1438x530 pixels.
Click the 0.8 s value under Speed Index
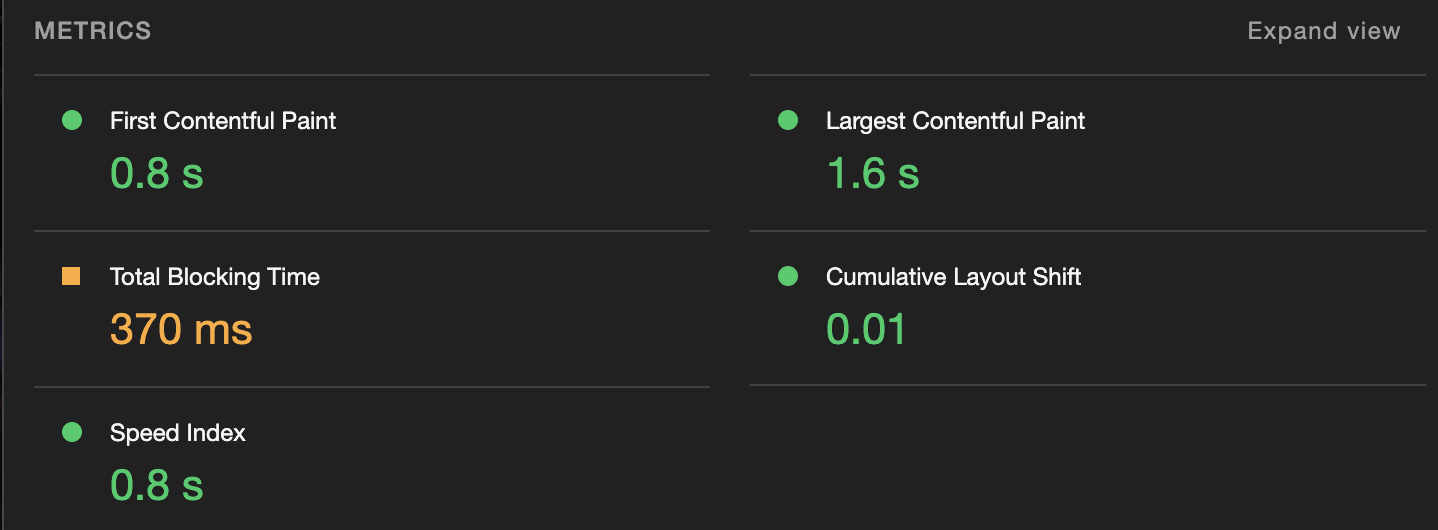click(157, 486)
